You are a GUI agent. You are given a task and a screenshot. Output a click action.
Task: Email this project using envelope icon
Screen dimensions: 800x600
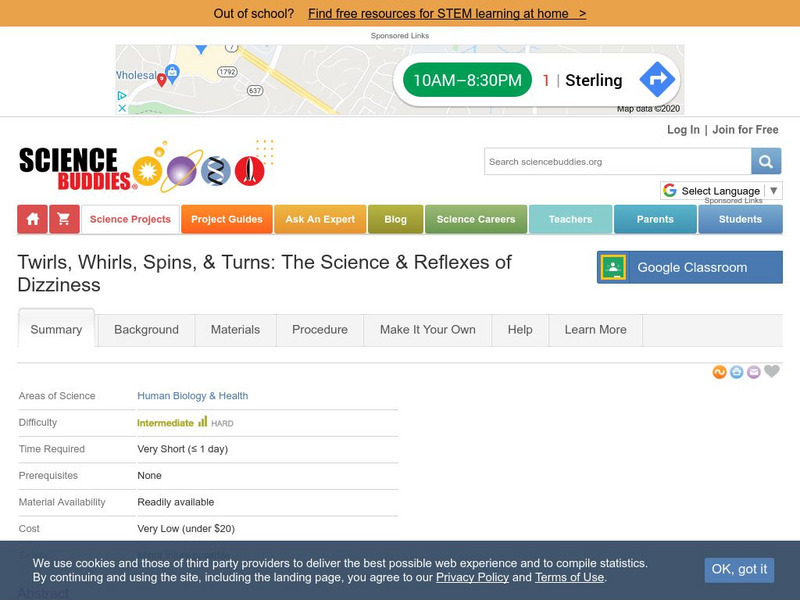coord(754,372)
